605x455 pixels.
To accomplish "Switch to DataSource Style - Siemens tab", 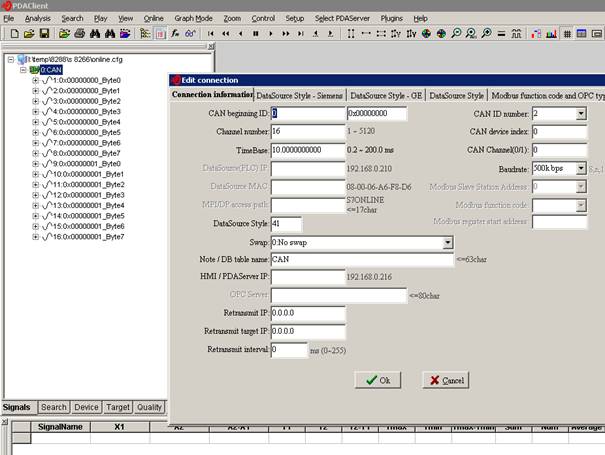I will (299, 95).
